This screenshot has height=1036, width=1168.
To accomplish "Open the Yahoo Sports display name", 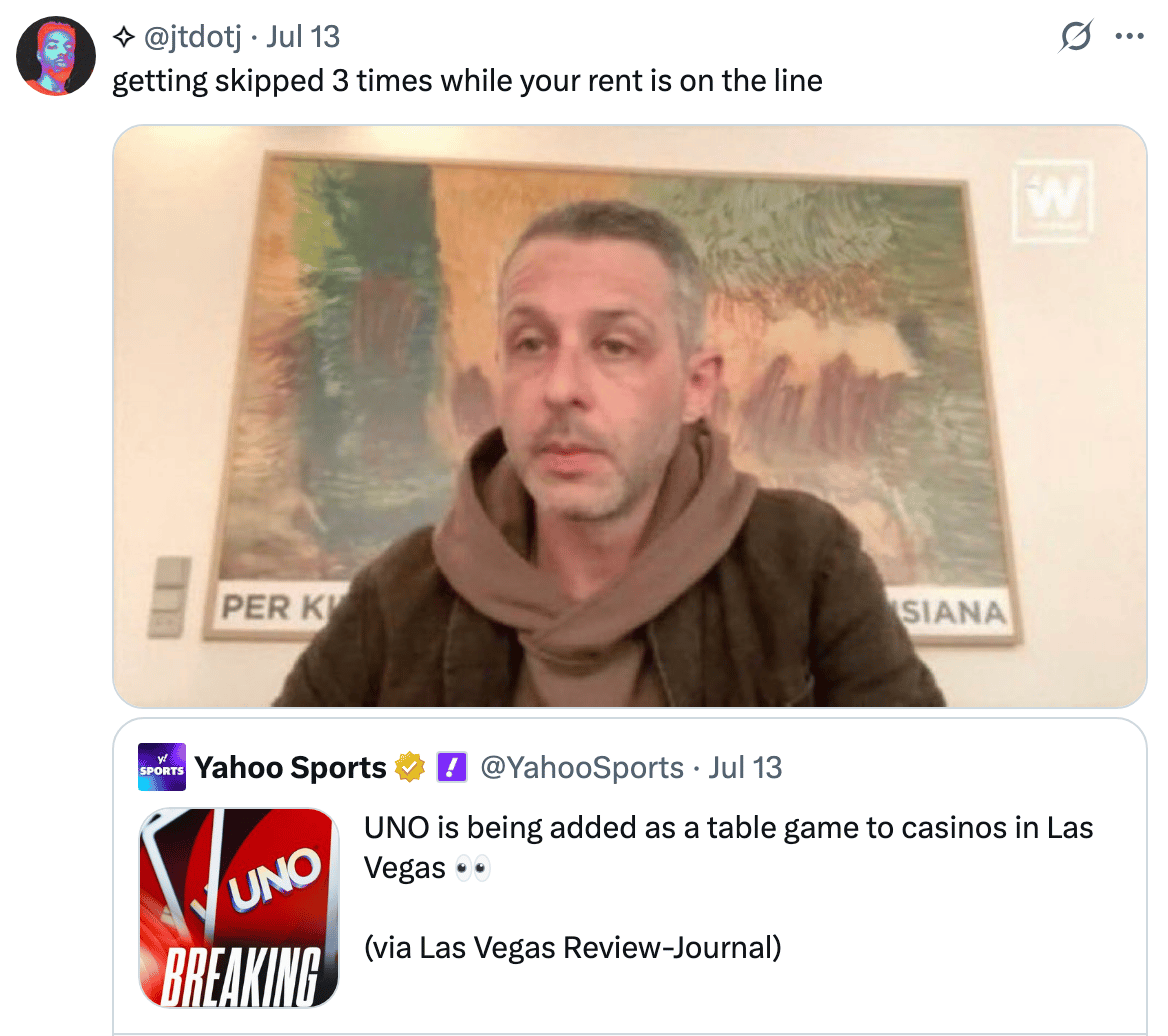I will [x=290, y=767].
